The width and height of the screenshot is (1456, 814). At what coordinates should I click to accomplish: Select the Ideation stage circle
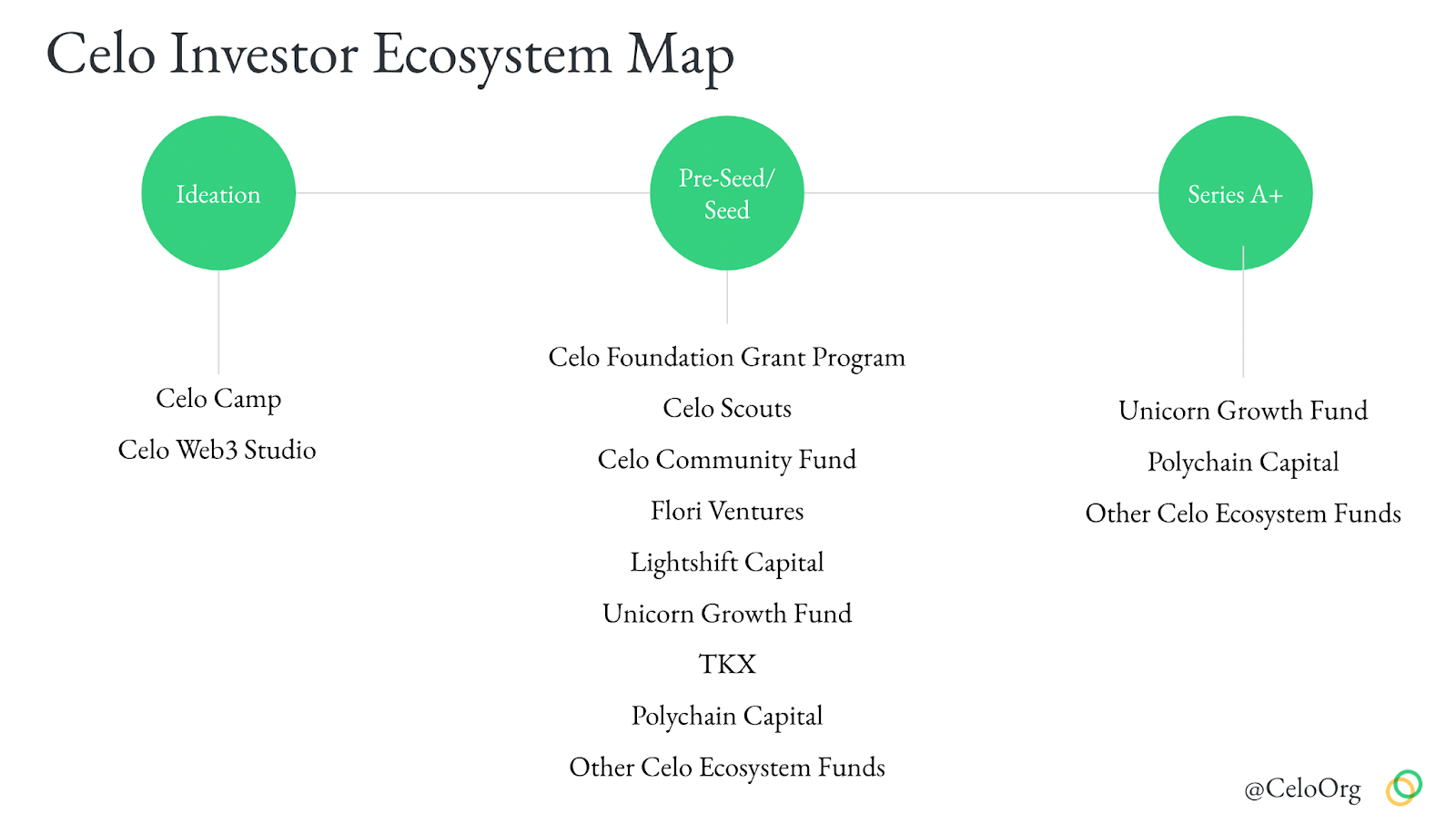[x=218, y=193]
